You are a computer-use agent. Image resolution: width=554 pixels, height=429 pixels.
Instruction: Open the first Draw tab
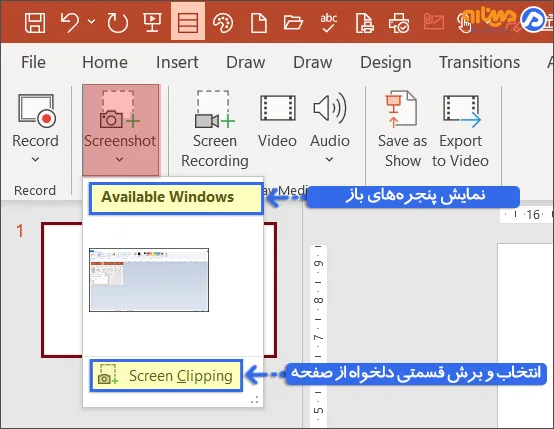click(246, 62)
